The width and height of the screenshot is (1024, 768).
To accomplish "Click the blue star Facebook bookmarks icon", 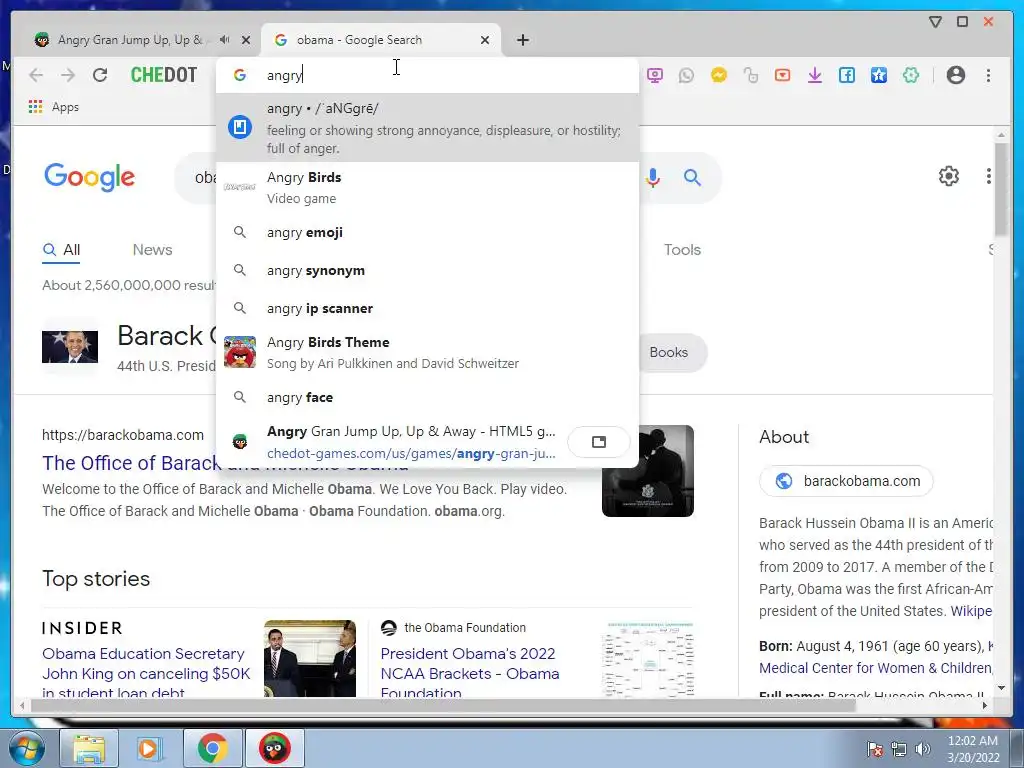I will 878,76.
